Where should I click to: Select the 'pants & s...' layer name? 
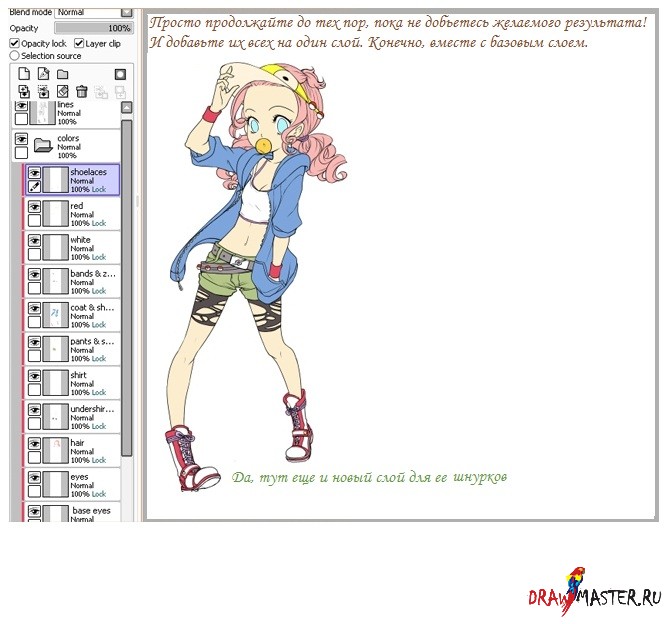92,341
